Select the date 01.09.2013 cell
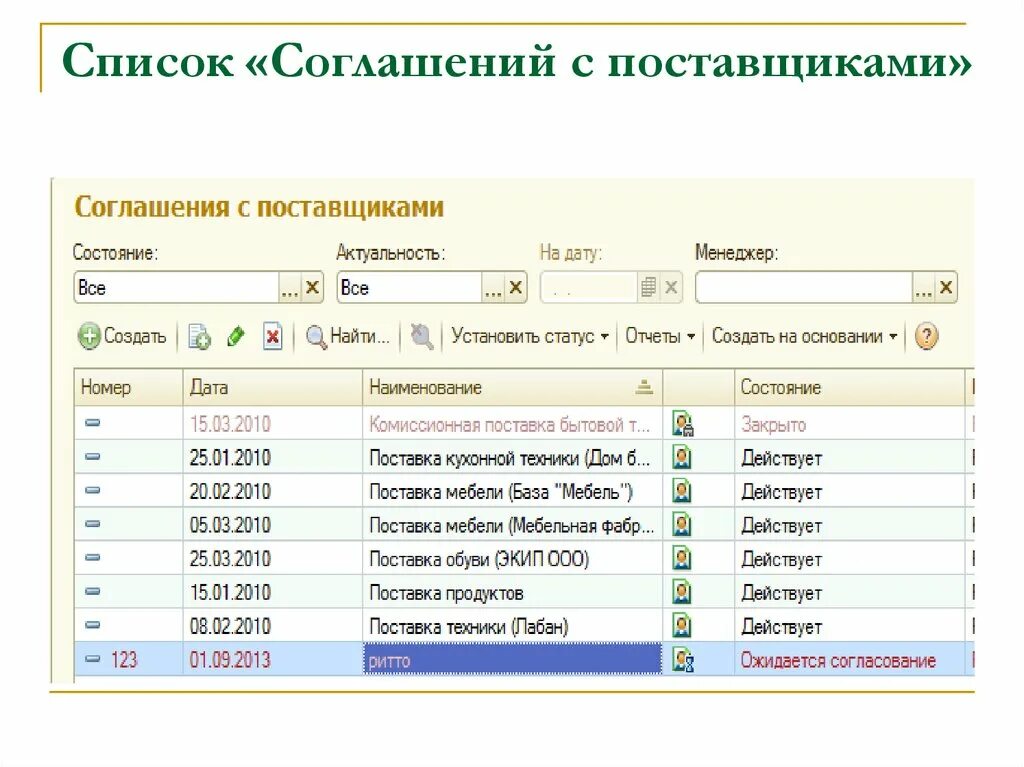The width and height of the screenshot is (1024, 767). [273, 660]
